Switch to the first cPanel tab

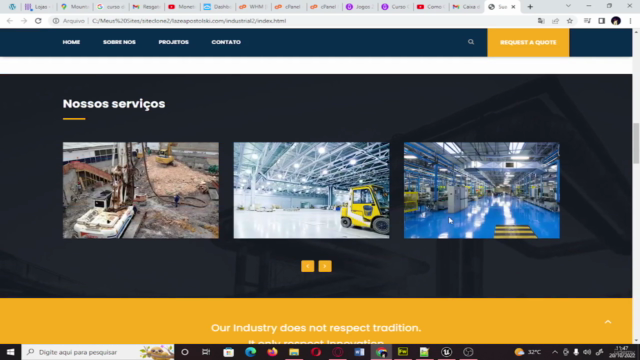pyautogui.click(x=288, y=7)
